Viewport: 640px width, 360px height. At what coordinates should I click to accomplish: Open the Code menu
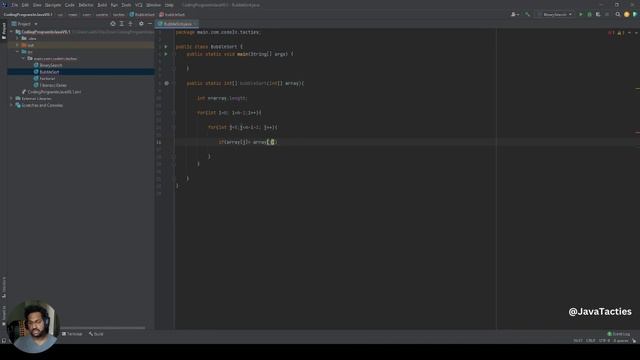[x=70, y=5]
